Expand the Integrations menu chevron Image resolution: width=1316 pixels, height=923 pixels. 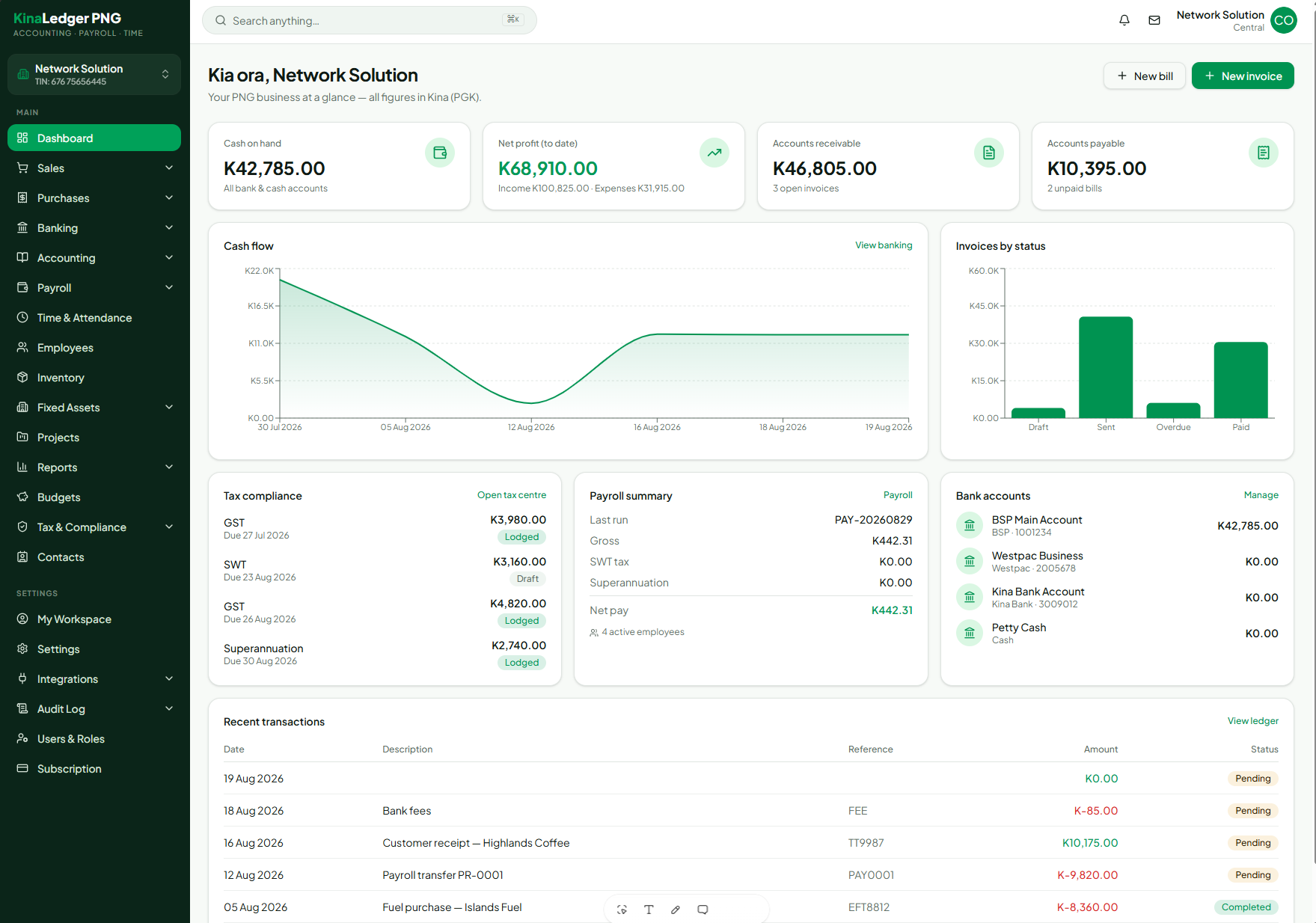[169, 678]
